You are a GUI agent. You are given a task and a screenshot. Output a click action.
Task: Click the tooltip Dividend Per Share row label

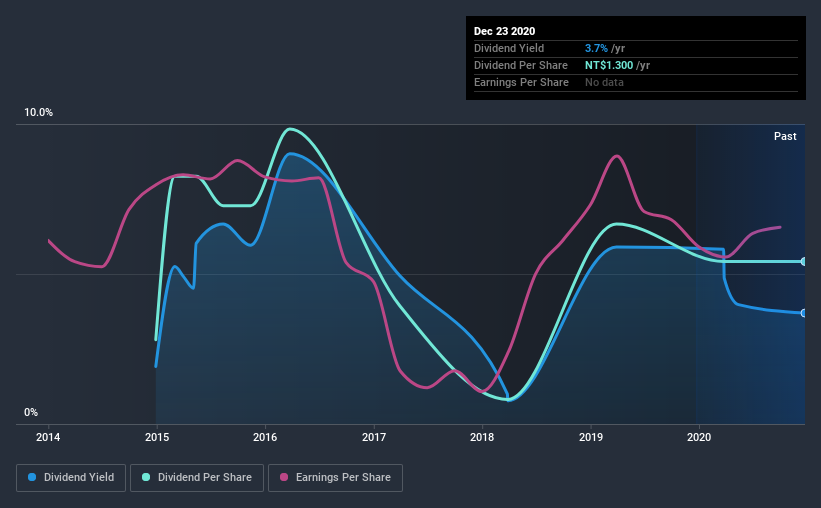(x=520, y=65)
